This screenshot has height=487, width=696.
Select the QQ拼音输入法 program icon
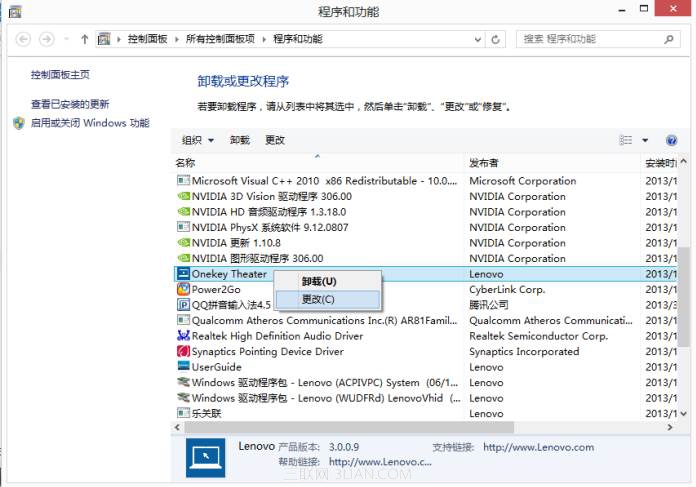click(x=183, y=305)
